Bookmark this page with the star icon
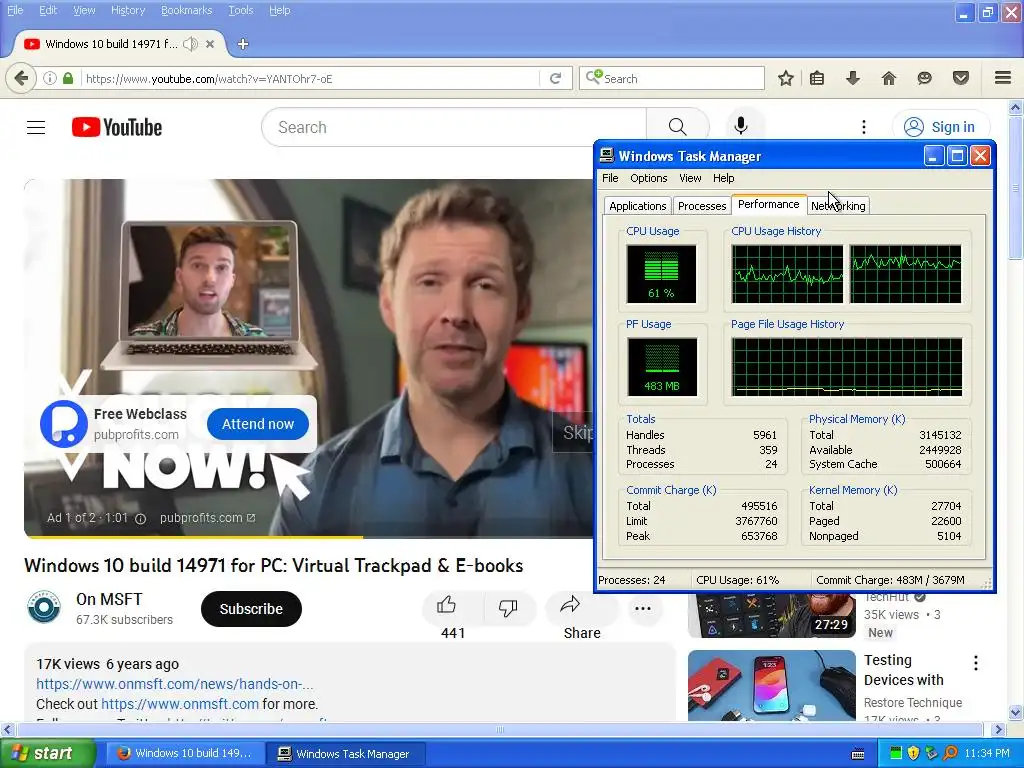The width and height of the screenshot is (1024, 768). point(786,78)
